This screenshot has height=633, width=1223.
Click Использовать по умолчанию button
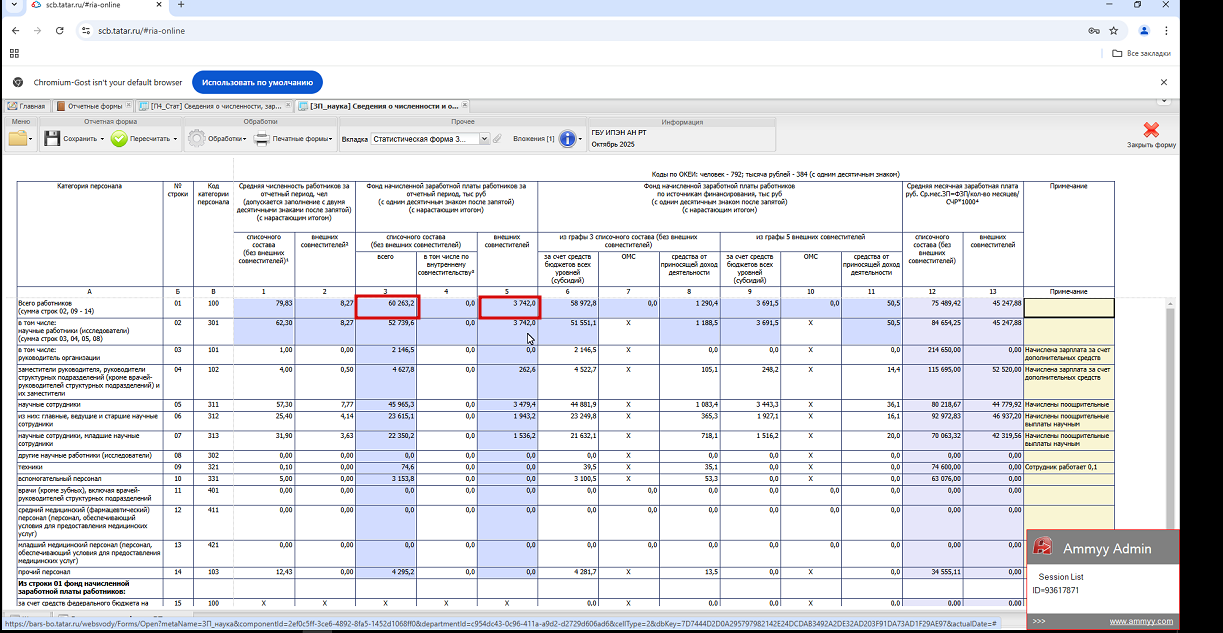coord(257,82)
